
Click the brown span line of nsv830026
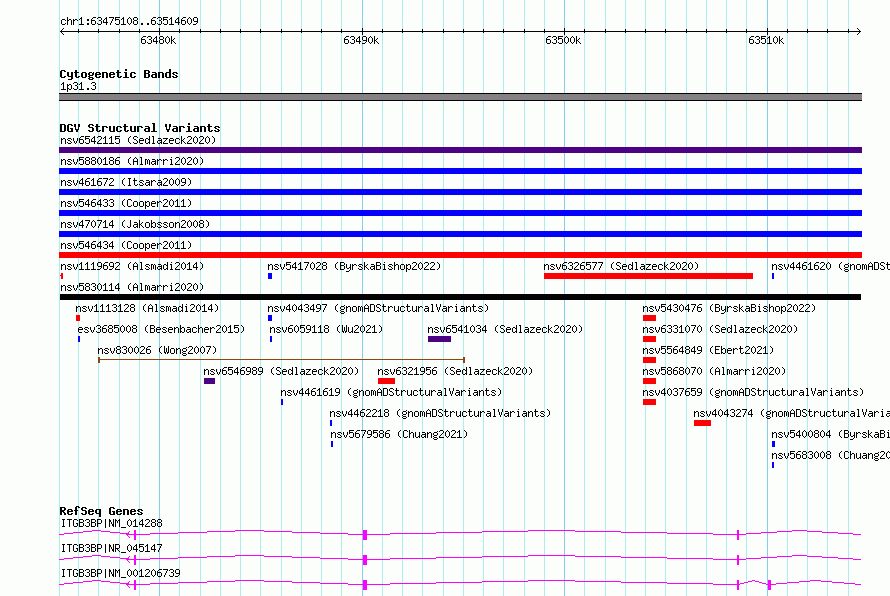click(x=282, y=360)
